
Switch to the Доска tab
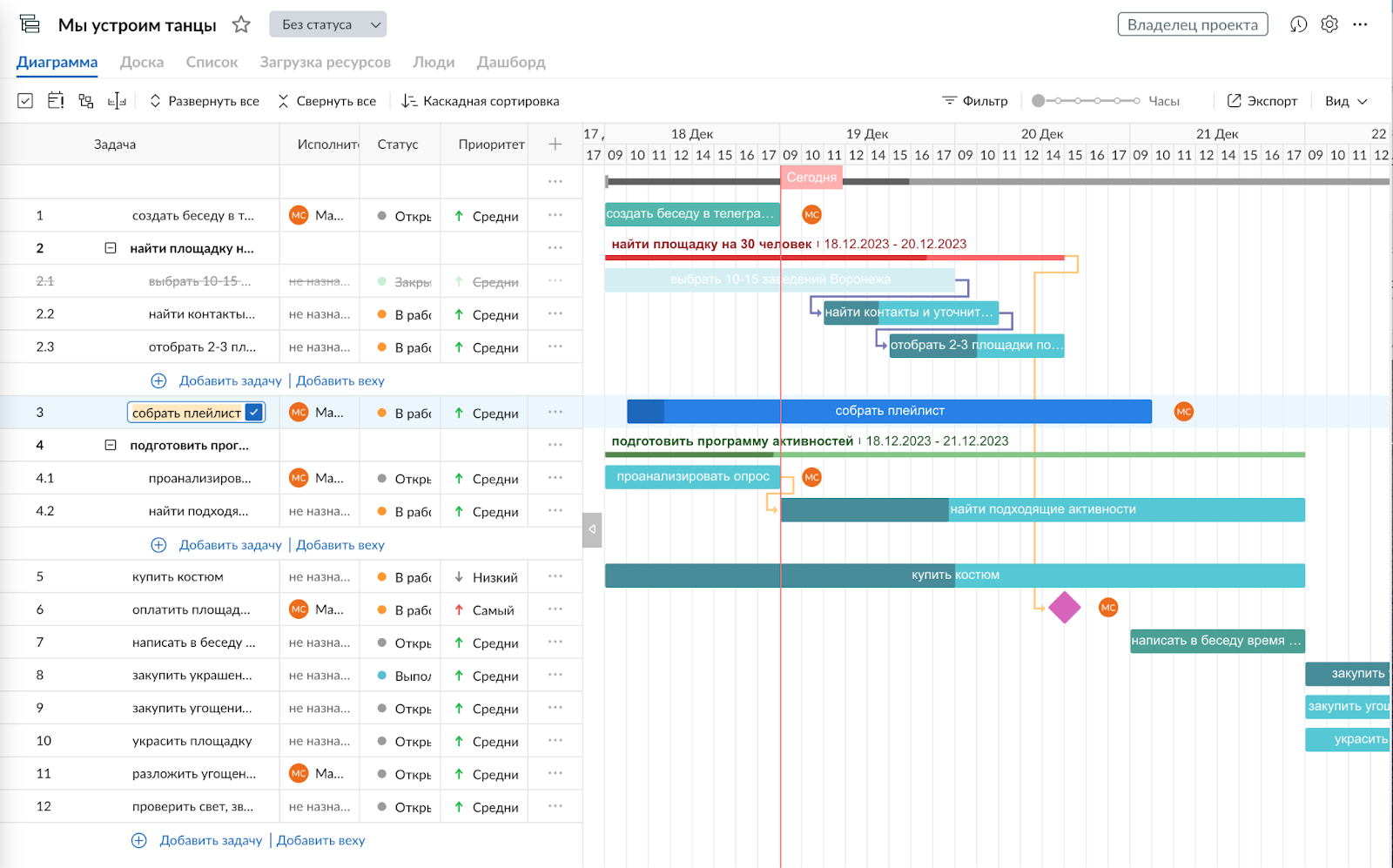pyautogui.click(x=142, y=62)
